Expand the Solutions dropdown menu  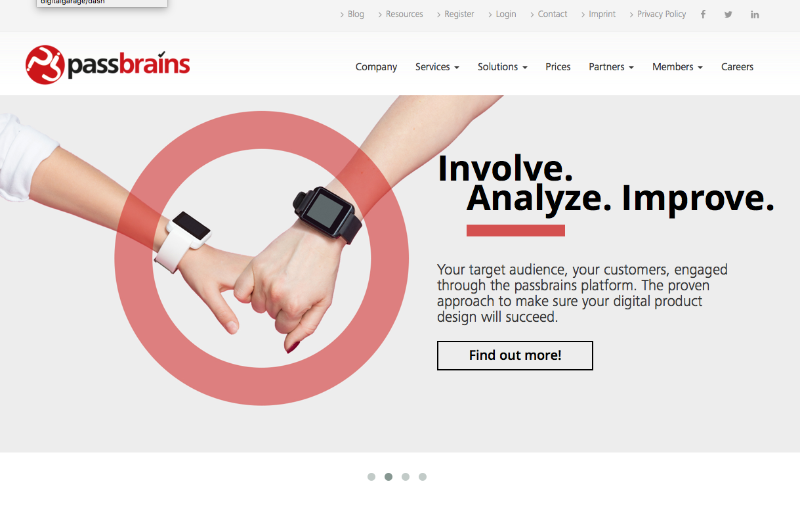[503, 67]
